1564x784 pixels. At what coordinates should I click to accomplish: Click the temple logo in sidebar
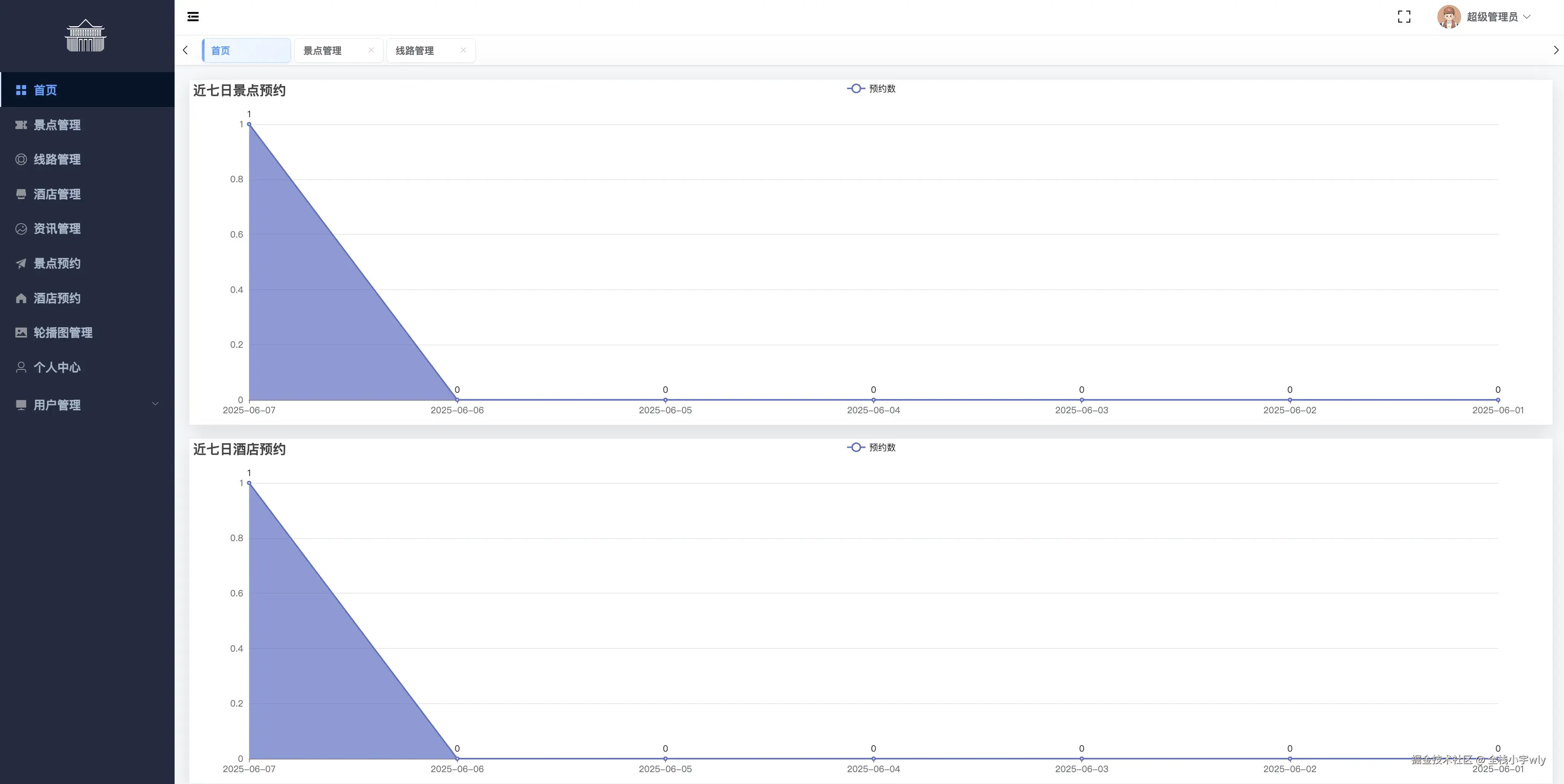tap(86, 36)
